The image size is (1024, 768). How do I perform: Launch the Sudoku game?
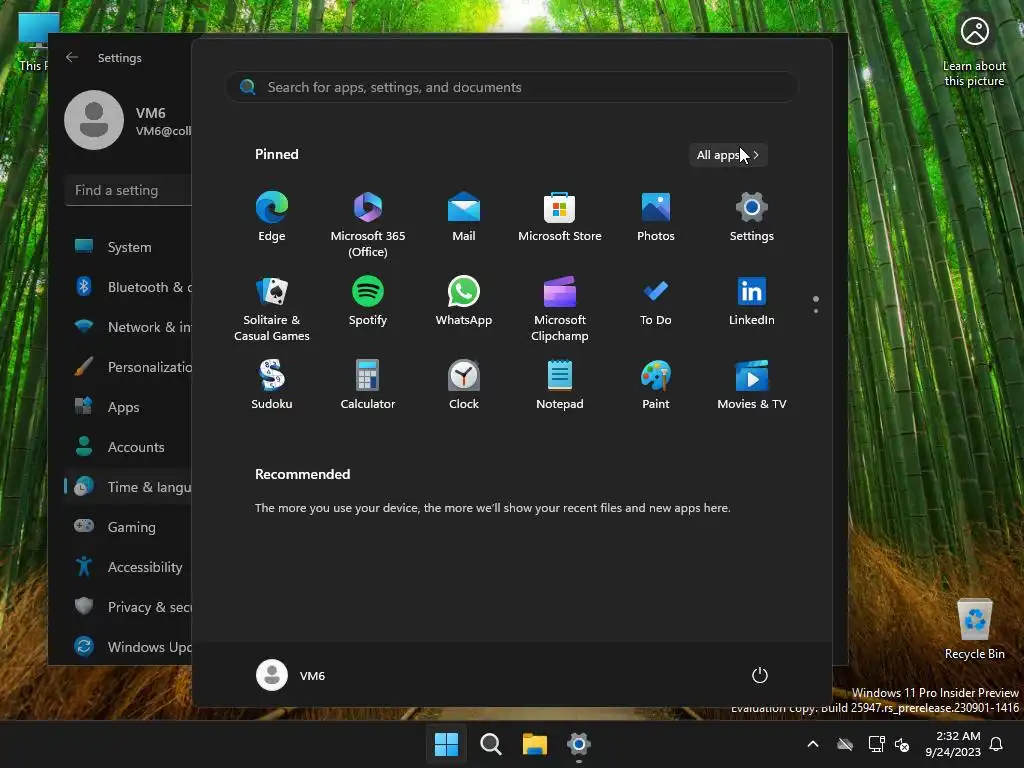pyautogui.click(x=272, y=385)
